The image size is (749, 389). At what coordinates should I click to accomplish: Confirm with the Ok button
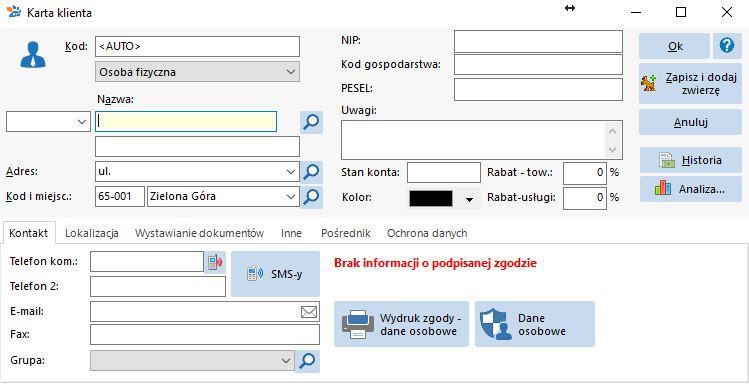(x=674, y=46)
